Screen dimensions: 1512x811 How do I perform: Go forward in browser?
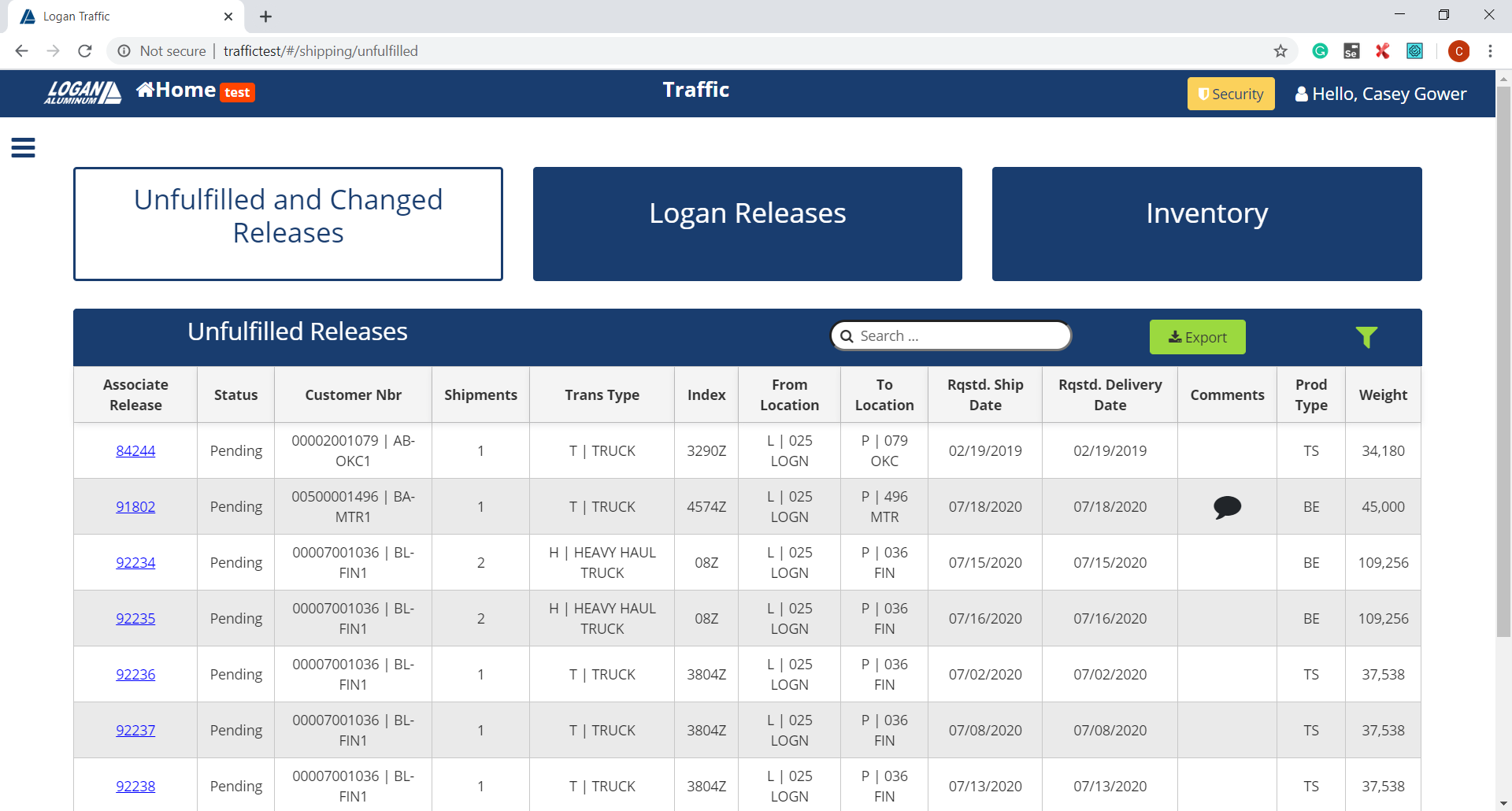[x=53, y=51]
